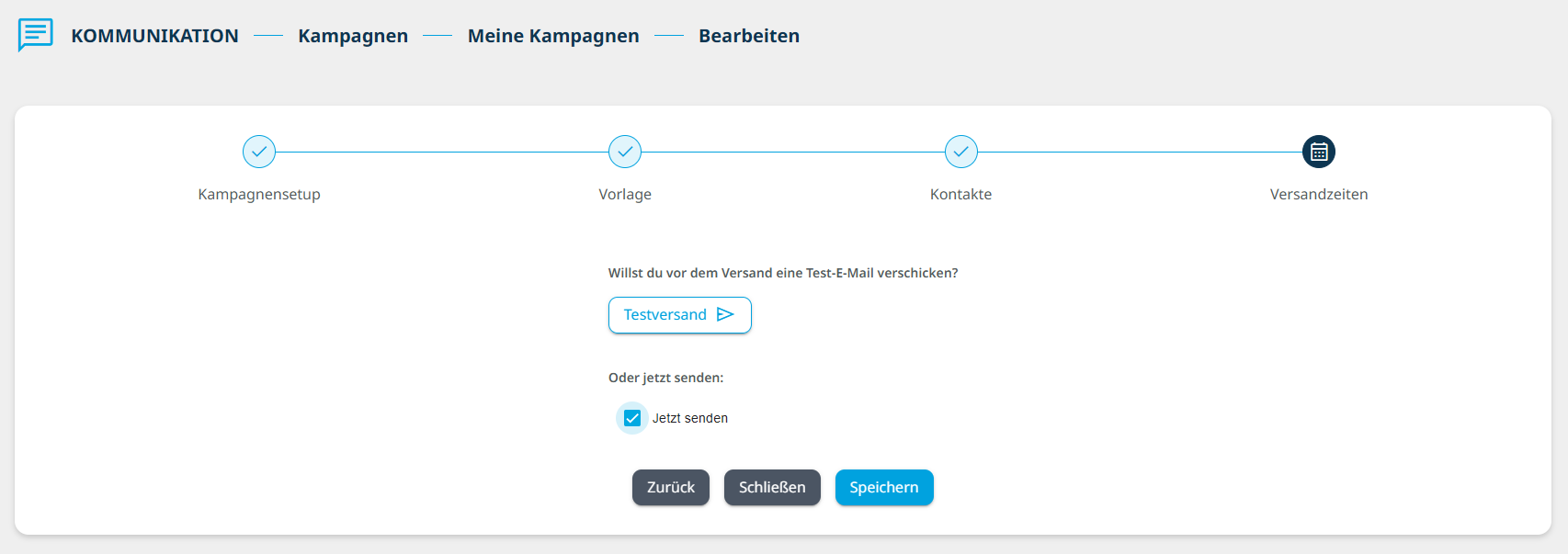
Task: Go to the Vorlage step checkmark circle
Action: 625,152
